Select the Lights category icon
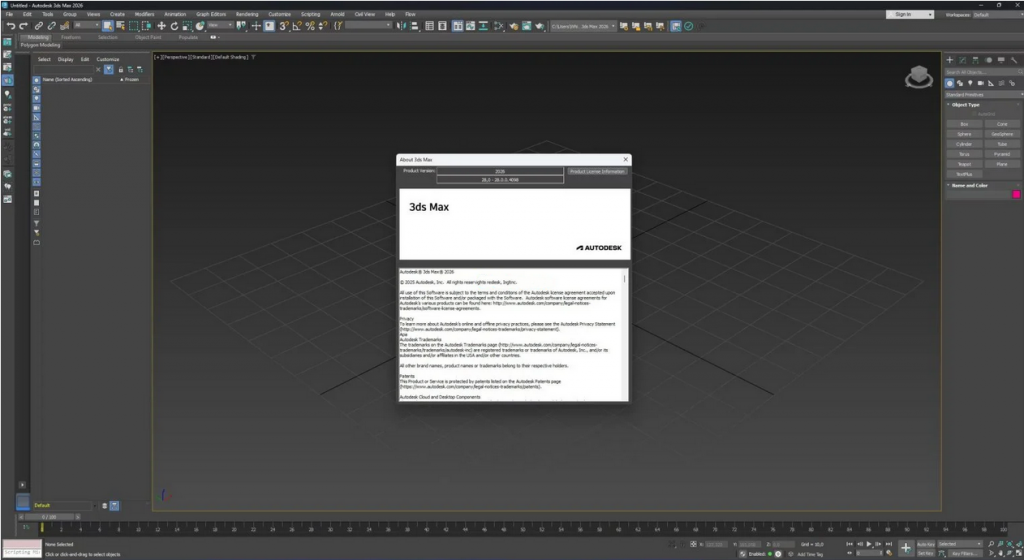The width and height of the screenshot is (1024, 560). coord(970,84)
